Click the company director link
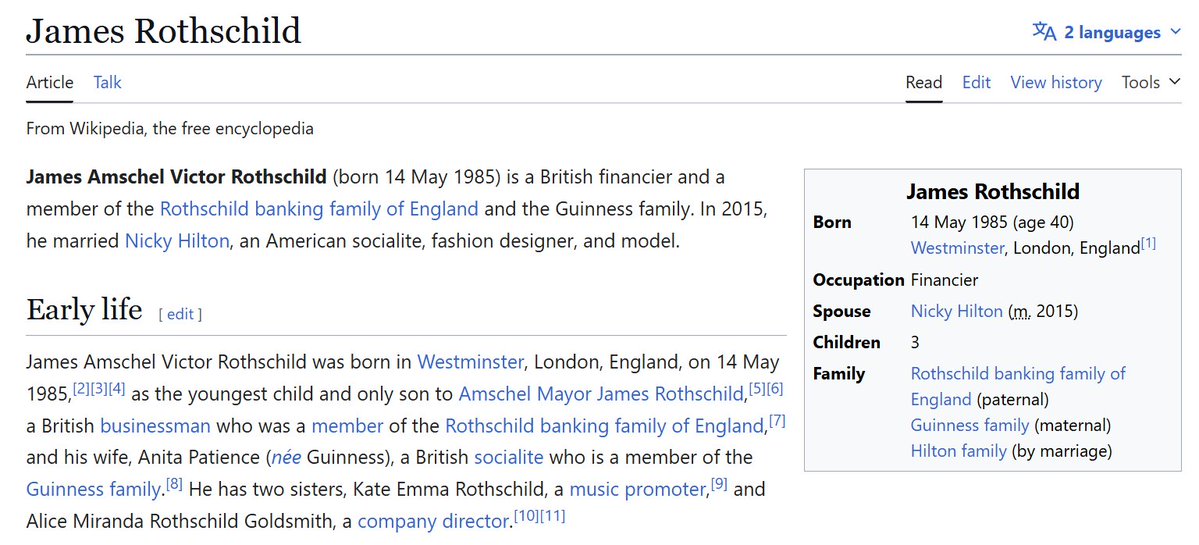This screenshot has width=1199, height=545. [x=434, y=521]
